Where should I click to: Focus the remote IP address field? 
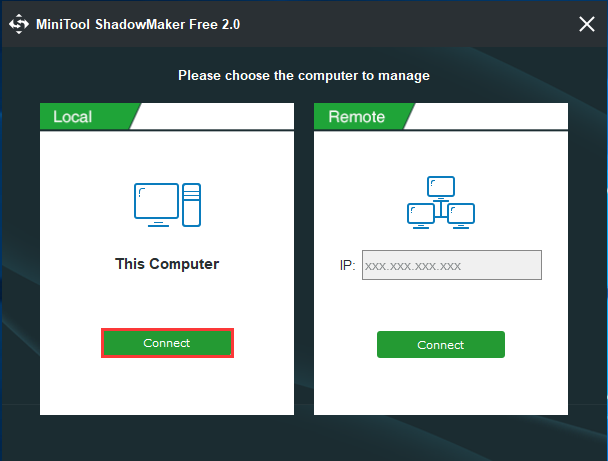tap(452, 265)
